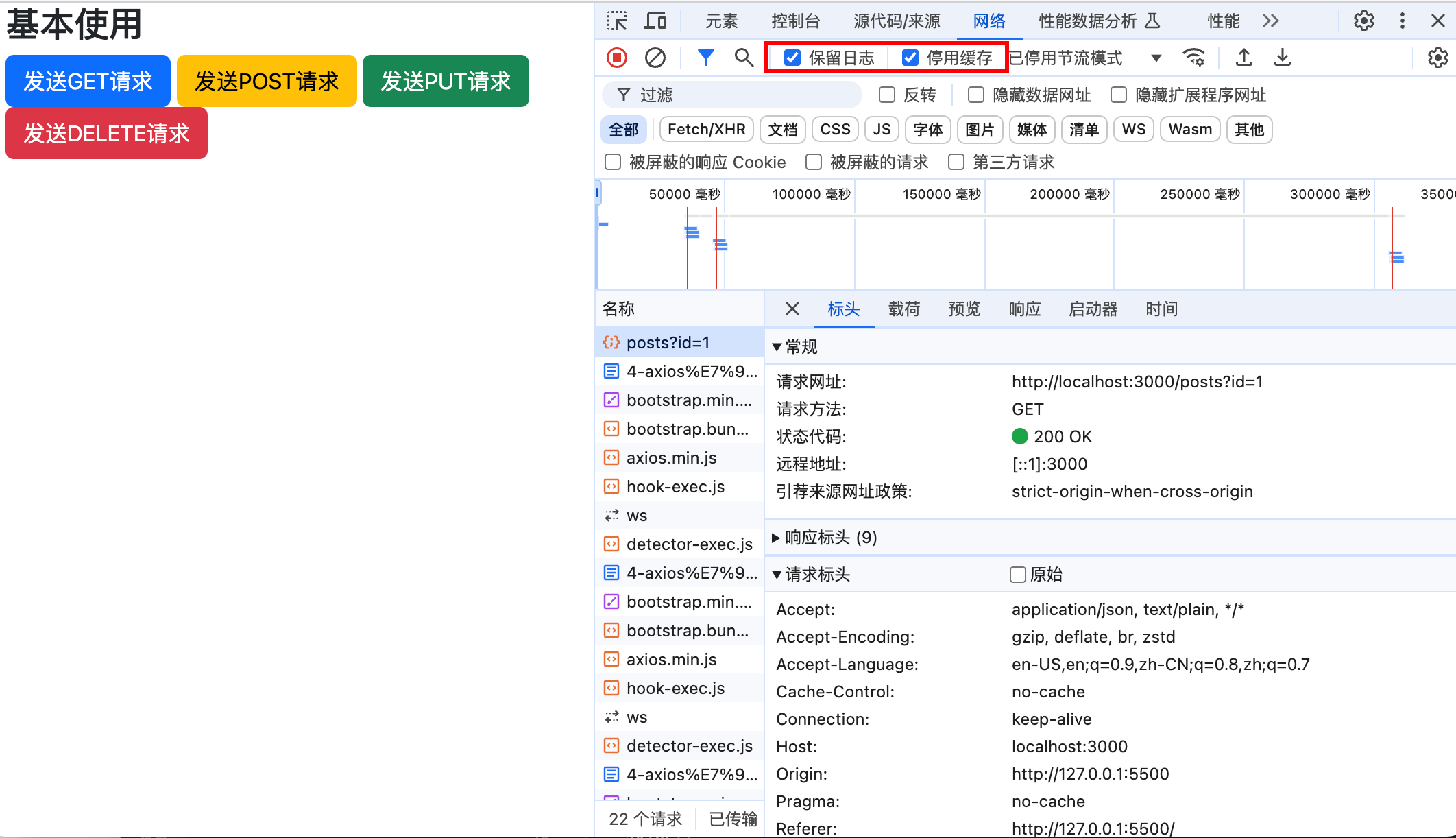Open DevTools settings gear in the tab bar
The image size is (1456, 838).
pos(1364,21)
